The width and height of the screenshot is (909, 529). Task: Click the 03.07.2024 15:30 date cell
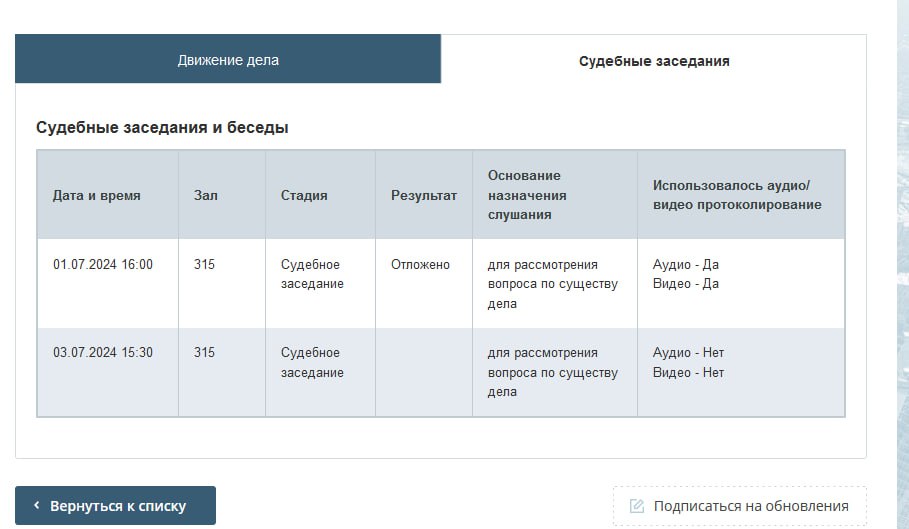click(x=103, y=353)
